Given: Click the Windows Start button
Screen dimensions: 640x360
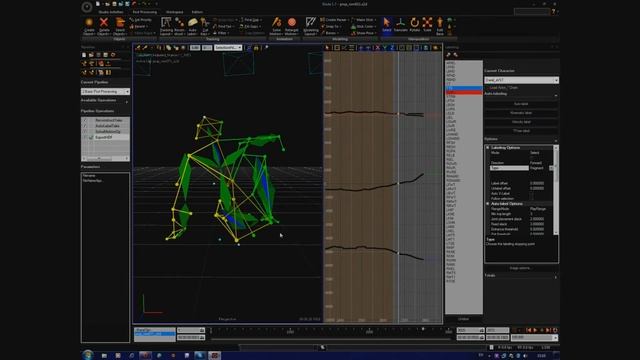Looking at the screenshot, I should point(88,355).
